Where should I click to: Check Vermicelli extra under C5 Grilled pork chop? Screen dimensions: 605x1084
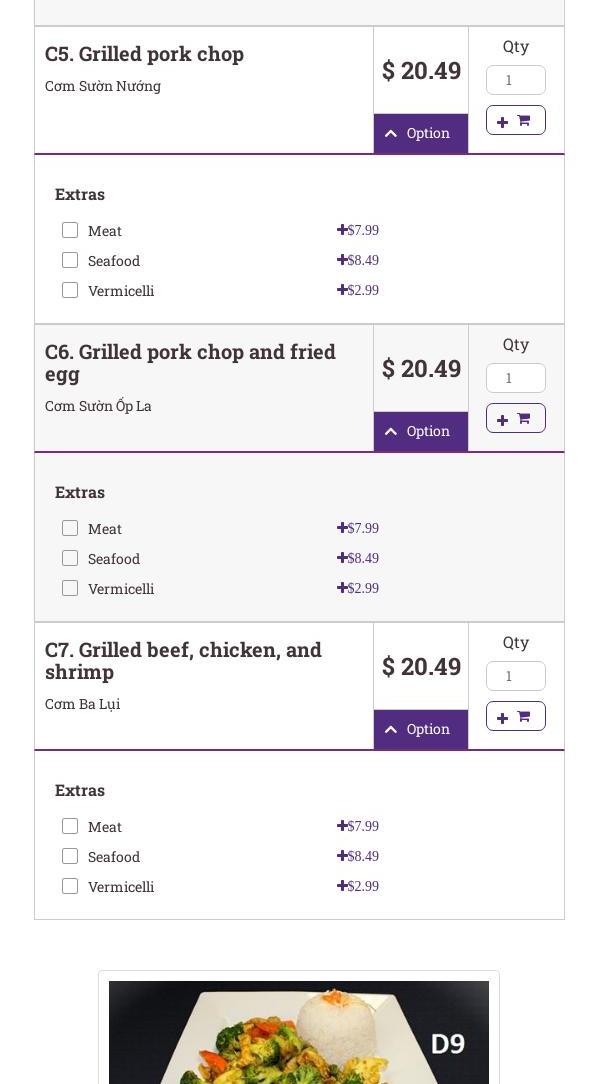point(70,290)
